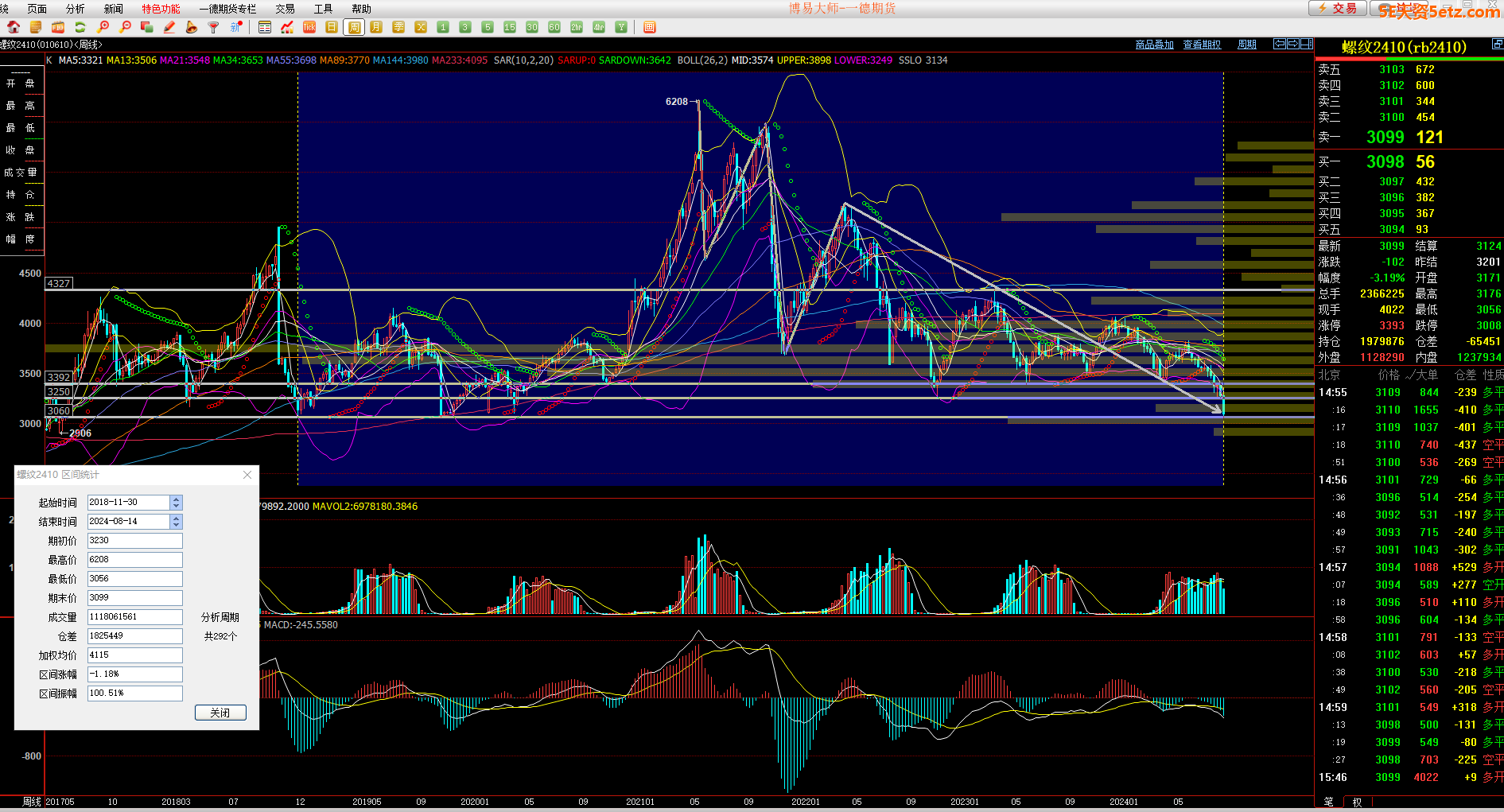1504x812 pixels.
Task: Click the start date (起始时间) spinner
Action: tap(177, 503)
